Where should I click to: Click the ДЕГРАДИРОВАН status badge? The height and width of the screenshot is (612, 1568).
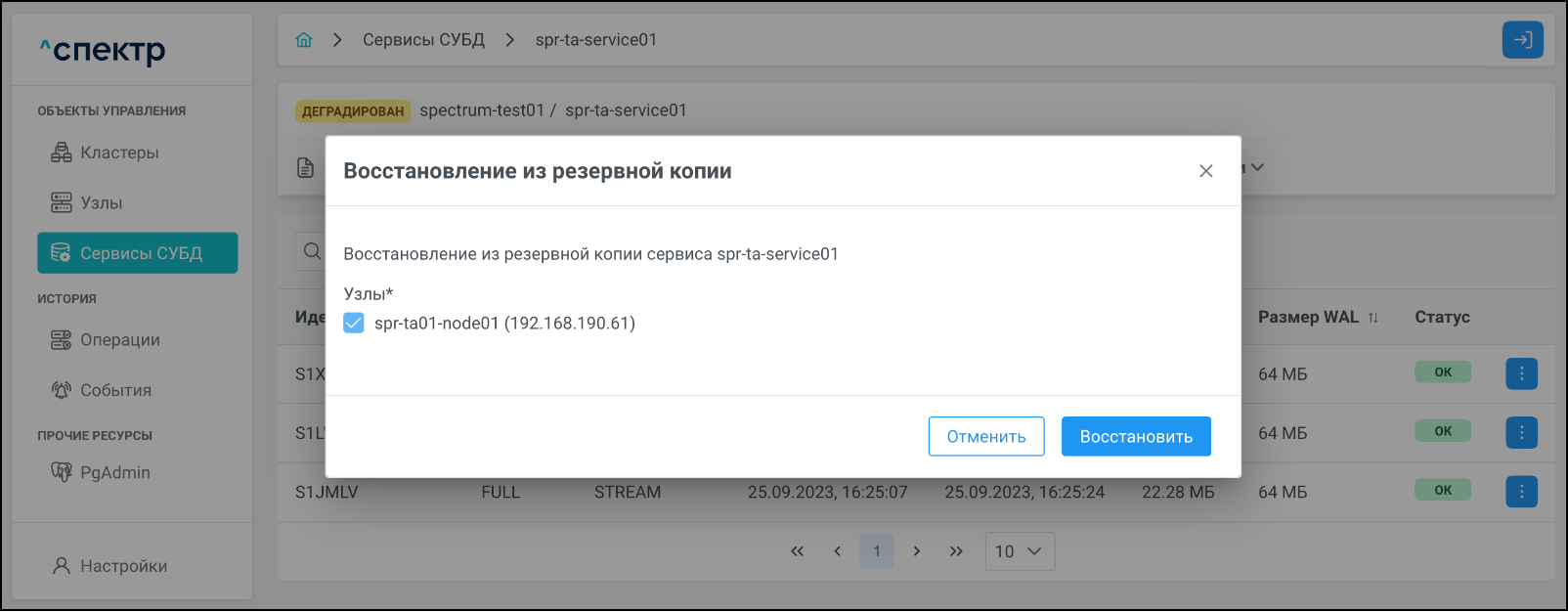[x=353, y=111]
